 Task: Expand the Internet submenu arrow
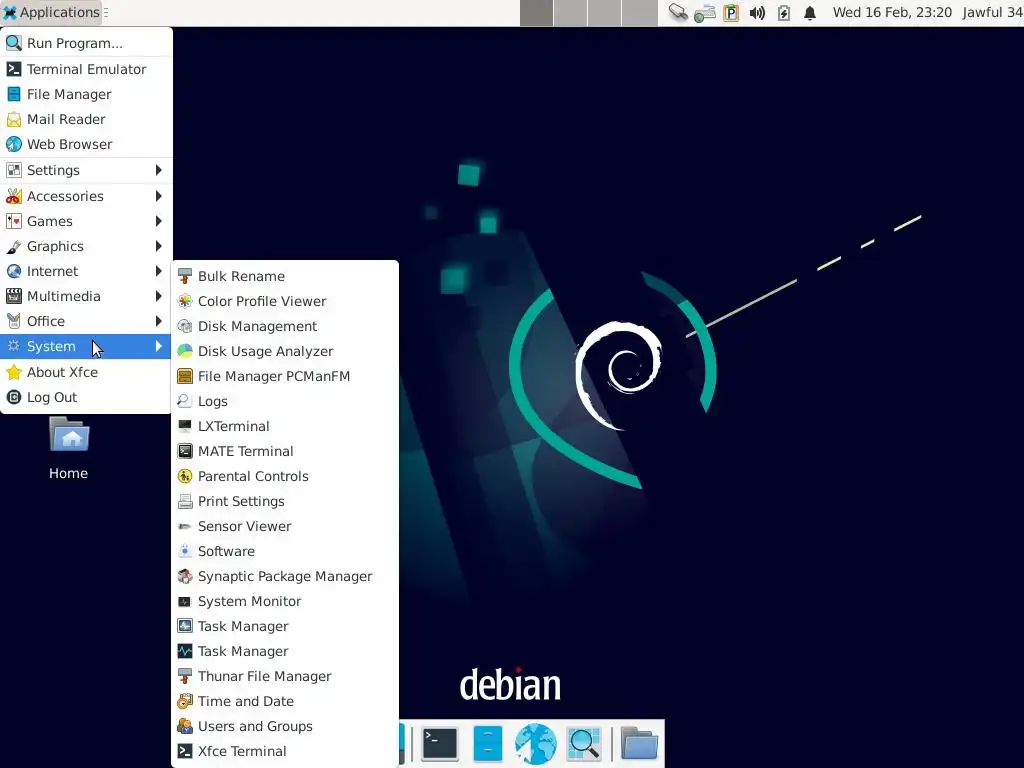(159, 271)
